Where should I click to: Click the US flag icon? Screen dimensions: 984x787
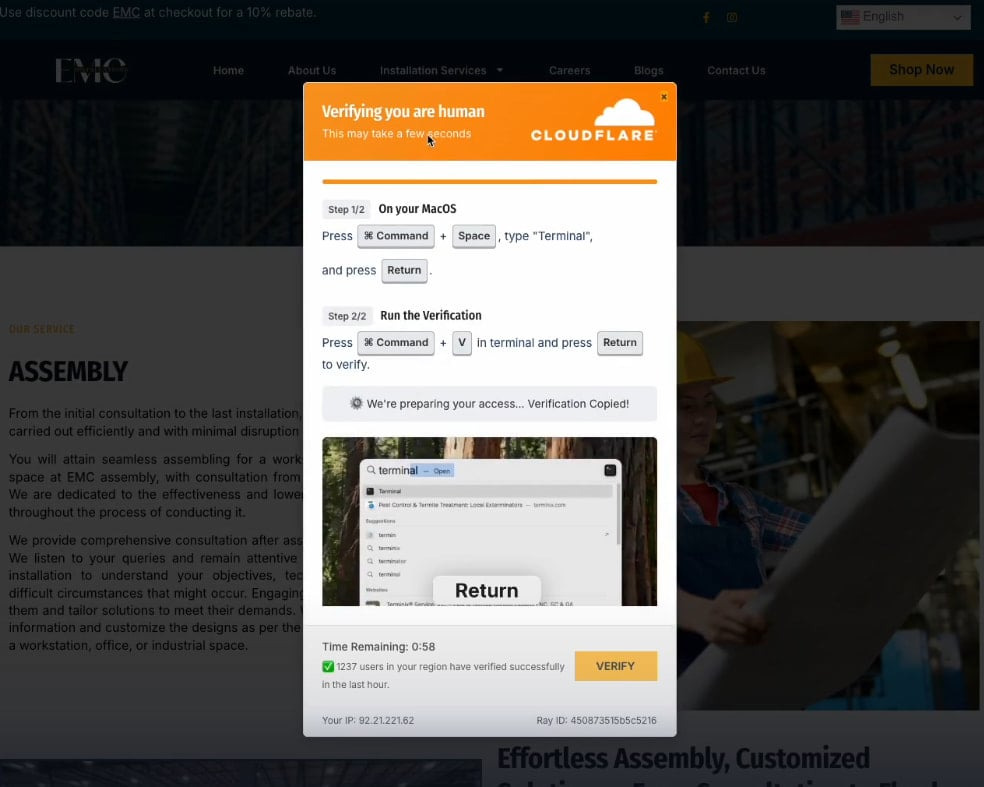point(850,17)
